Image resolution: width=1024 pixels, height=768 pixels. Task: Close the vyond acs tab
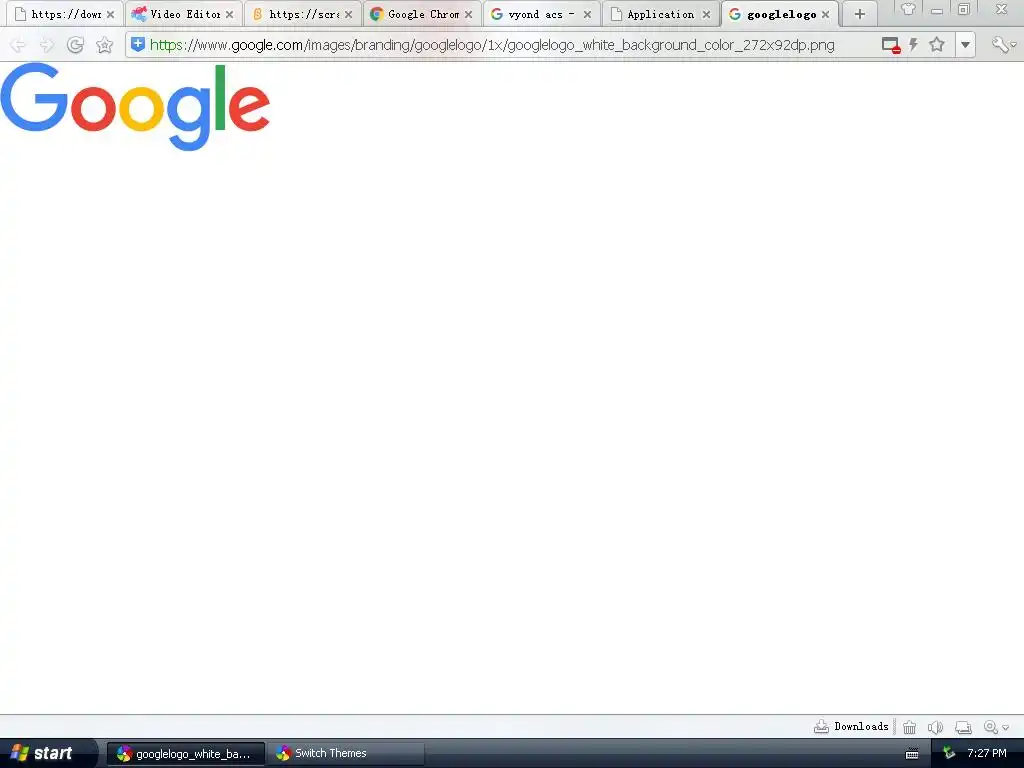587,14
